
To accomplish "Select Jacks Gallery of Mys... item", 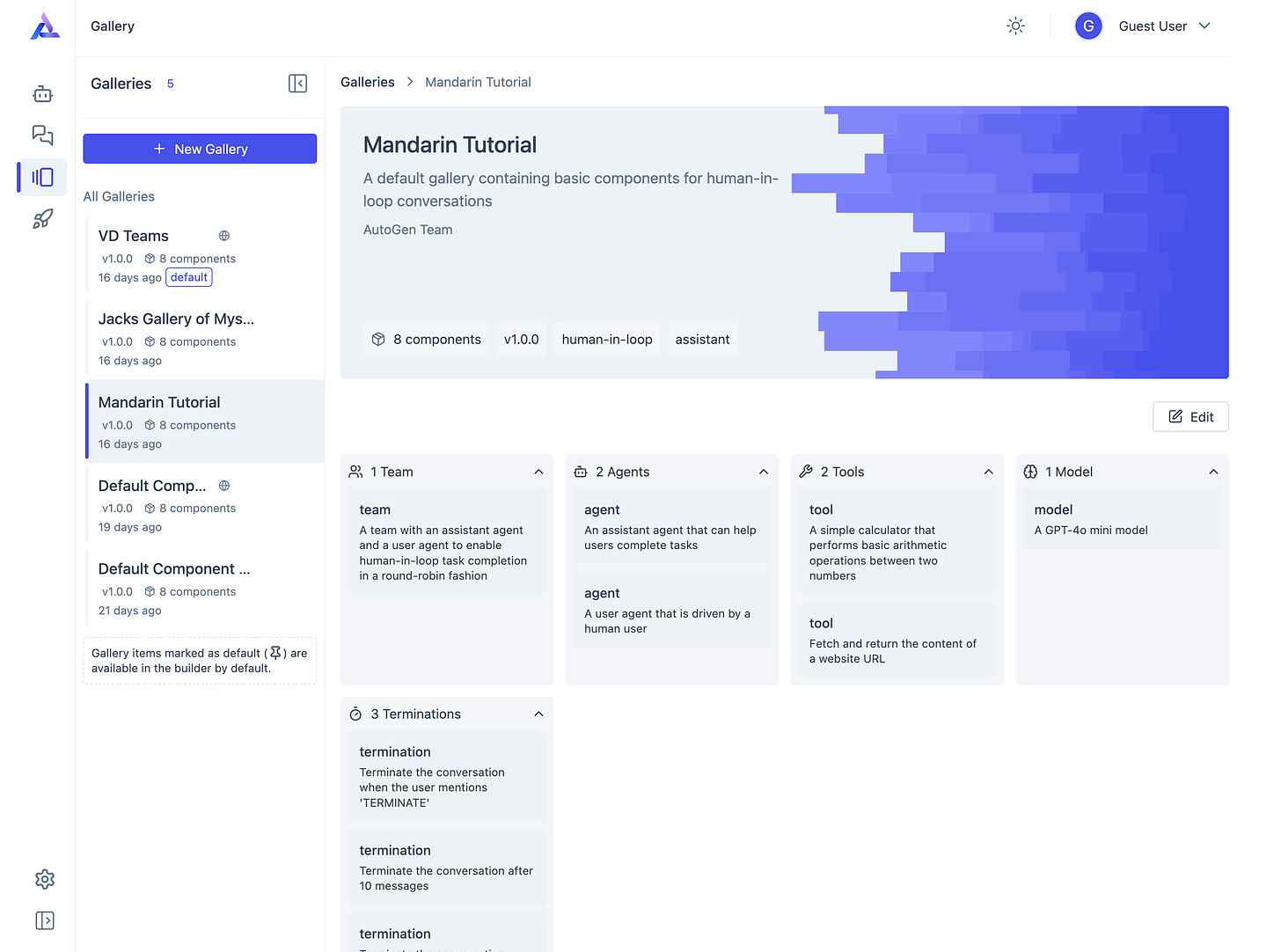I will click(x=204, y=339).
